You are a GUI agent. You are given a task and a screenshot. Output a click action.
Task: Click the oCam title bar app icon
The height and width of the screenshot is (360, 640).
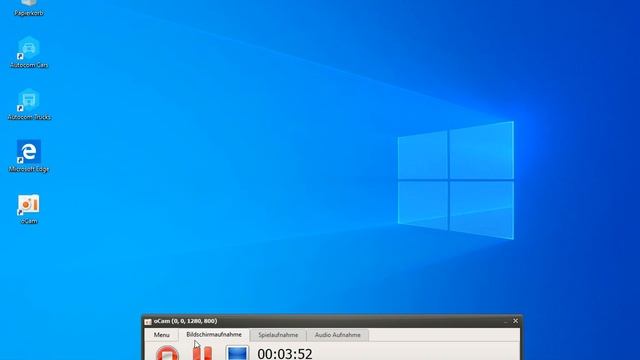[x=148, y=322]
